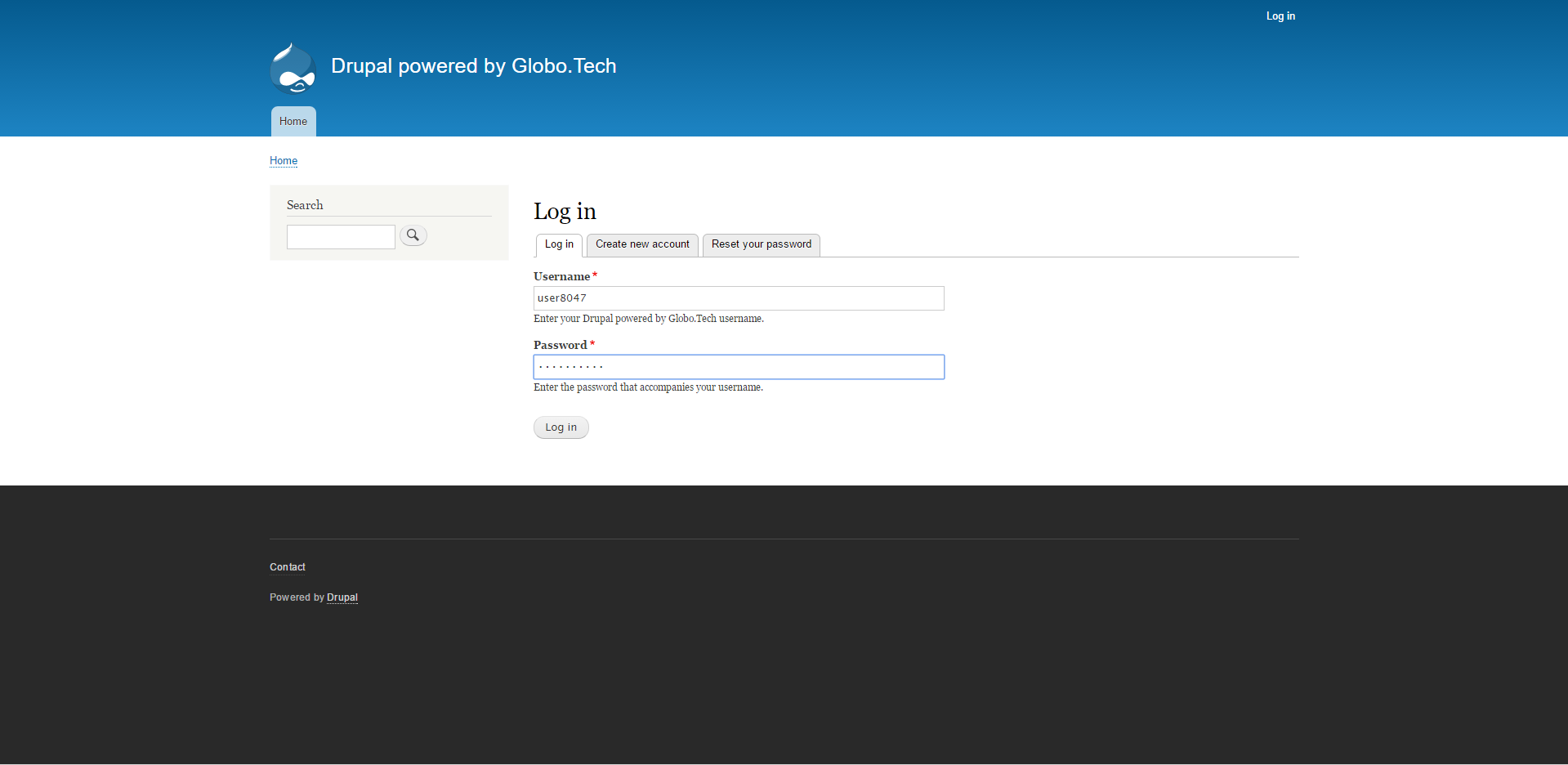Click the Log in link in top-right header

(x=1280, y=16)
